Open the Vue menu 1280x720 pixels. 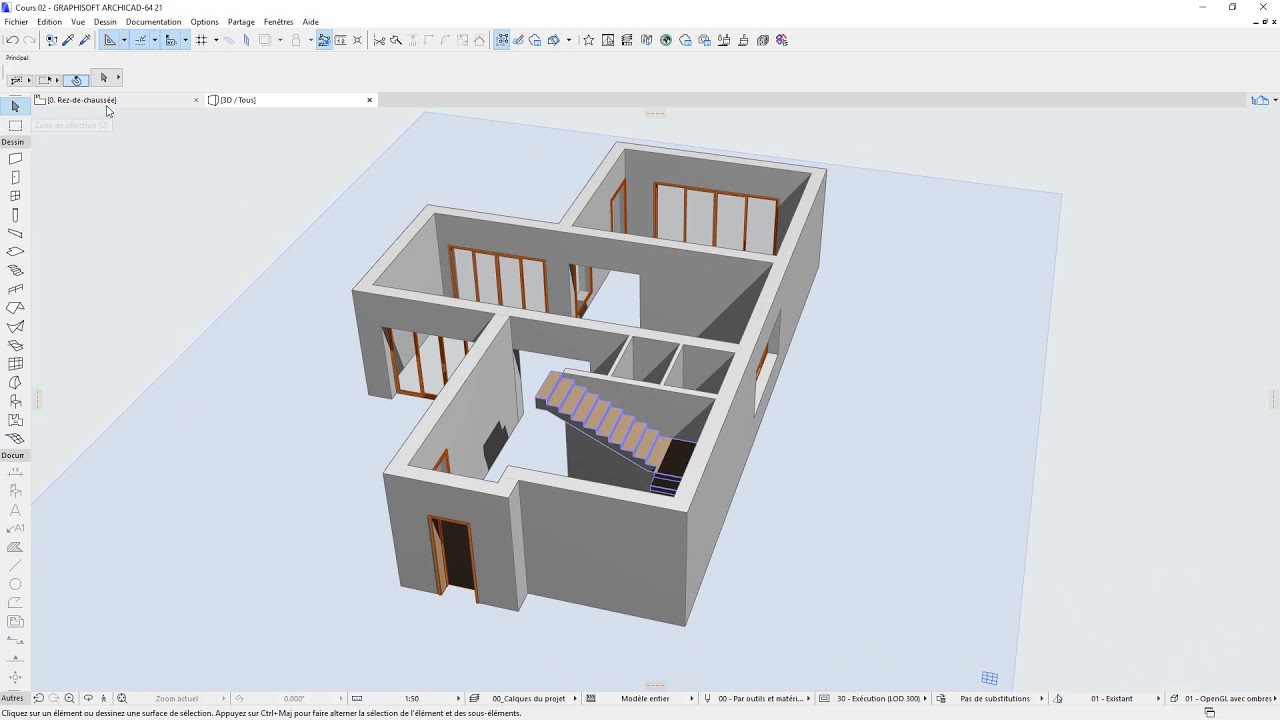point(78,22)
